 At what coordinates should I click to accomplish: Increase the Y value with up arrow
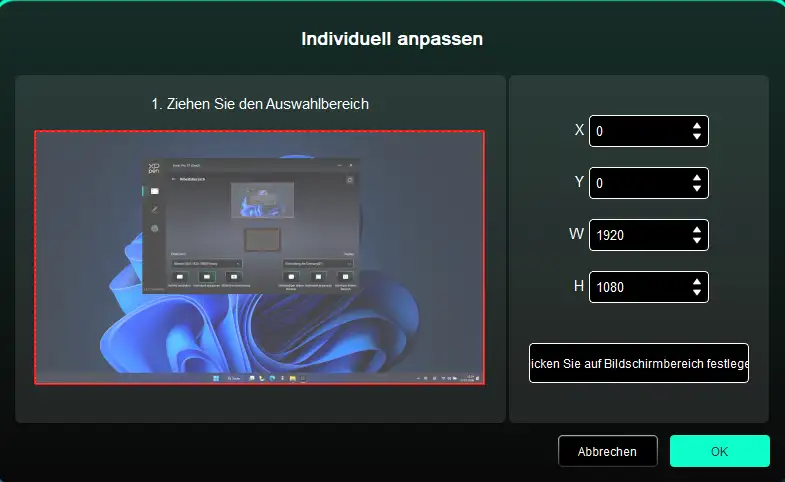tap(696, 177)
